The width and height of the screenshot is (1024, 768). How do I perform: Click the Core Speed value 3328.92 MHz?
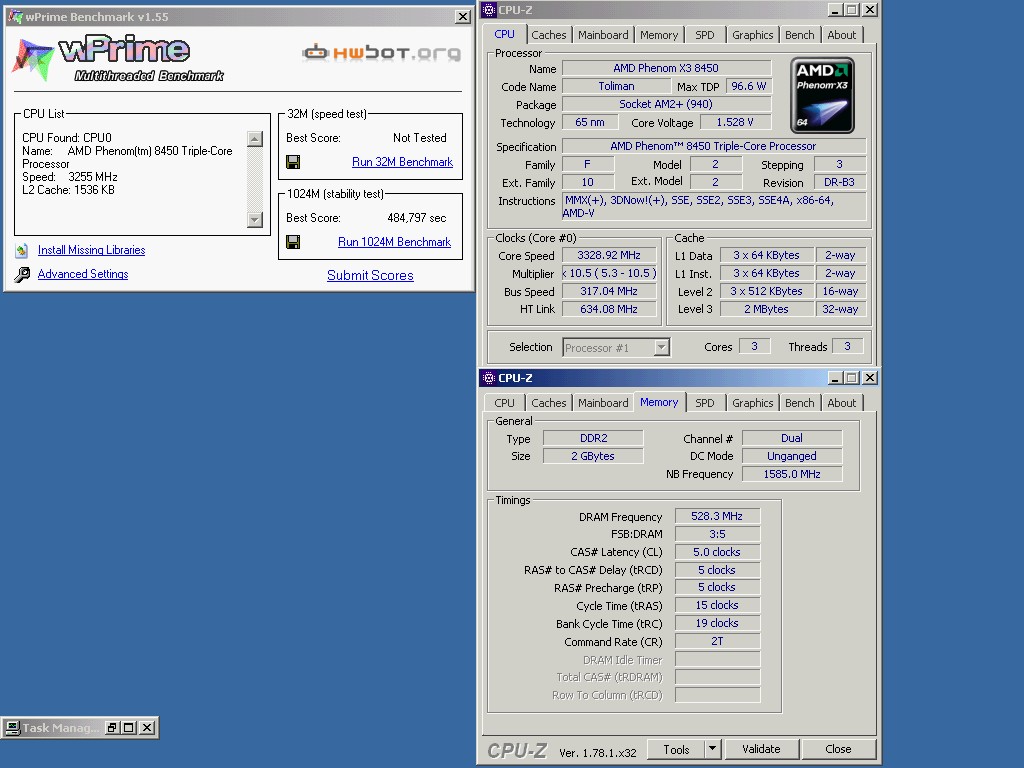(x=609, y=255)
